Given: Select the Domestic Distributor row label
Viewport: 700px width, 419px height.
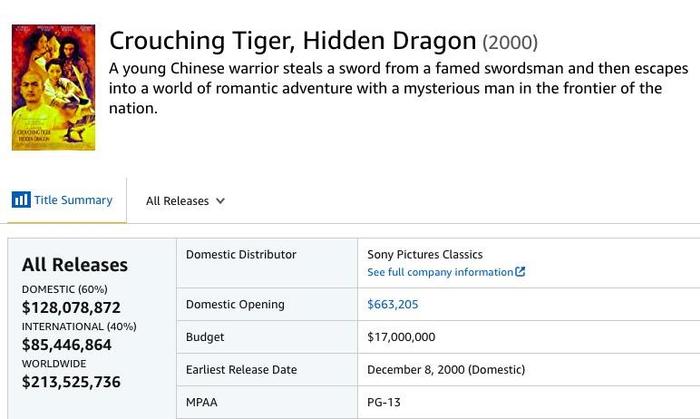Looking at the screenshot, I should [x=241, y=254].
